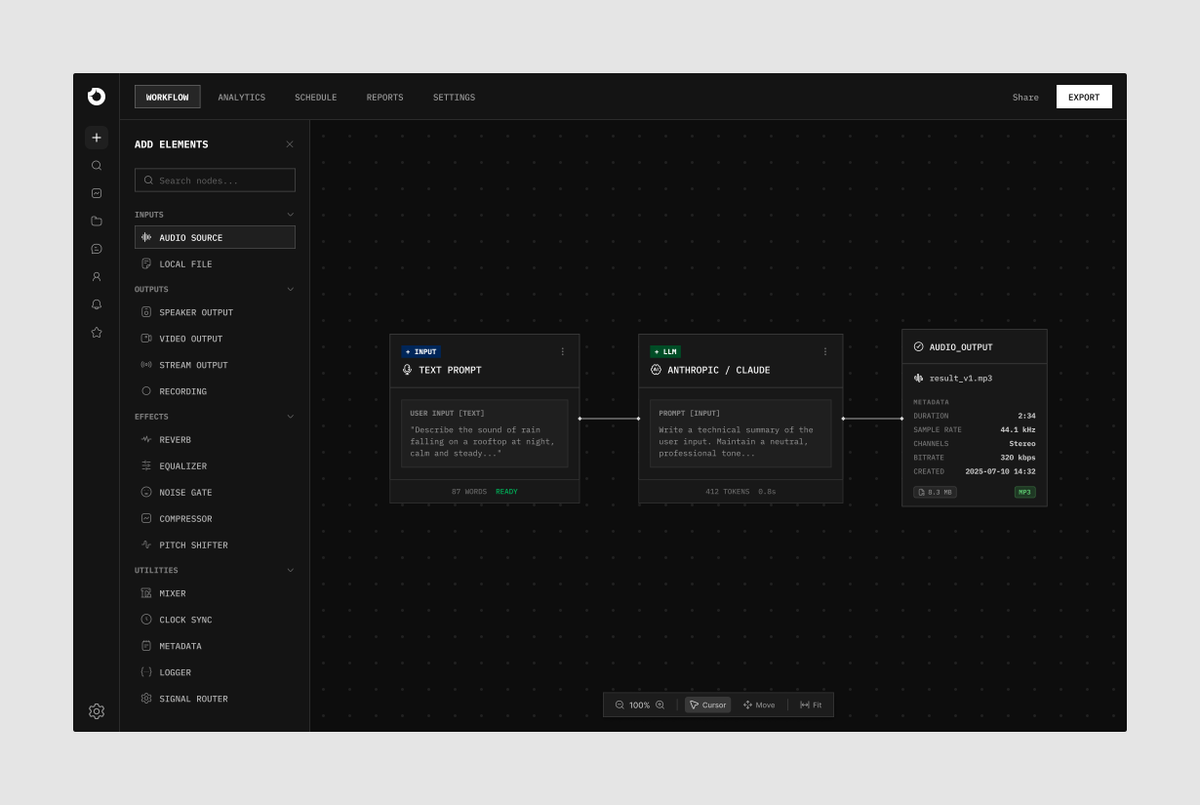Click the Recording circle icon

pos(146,391)
